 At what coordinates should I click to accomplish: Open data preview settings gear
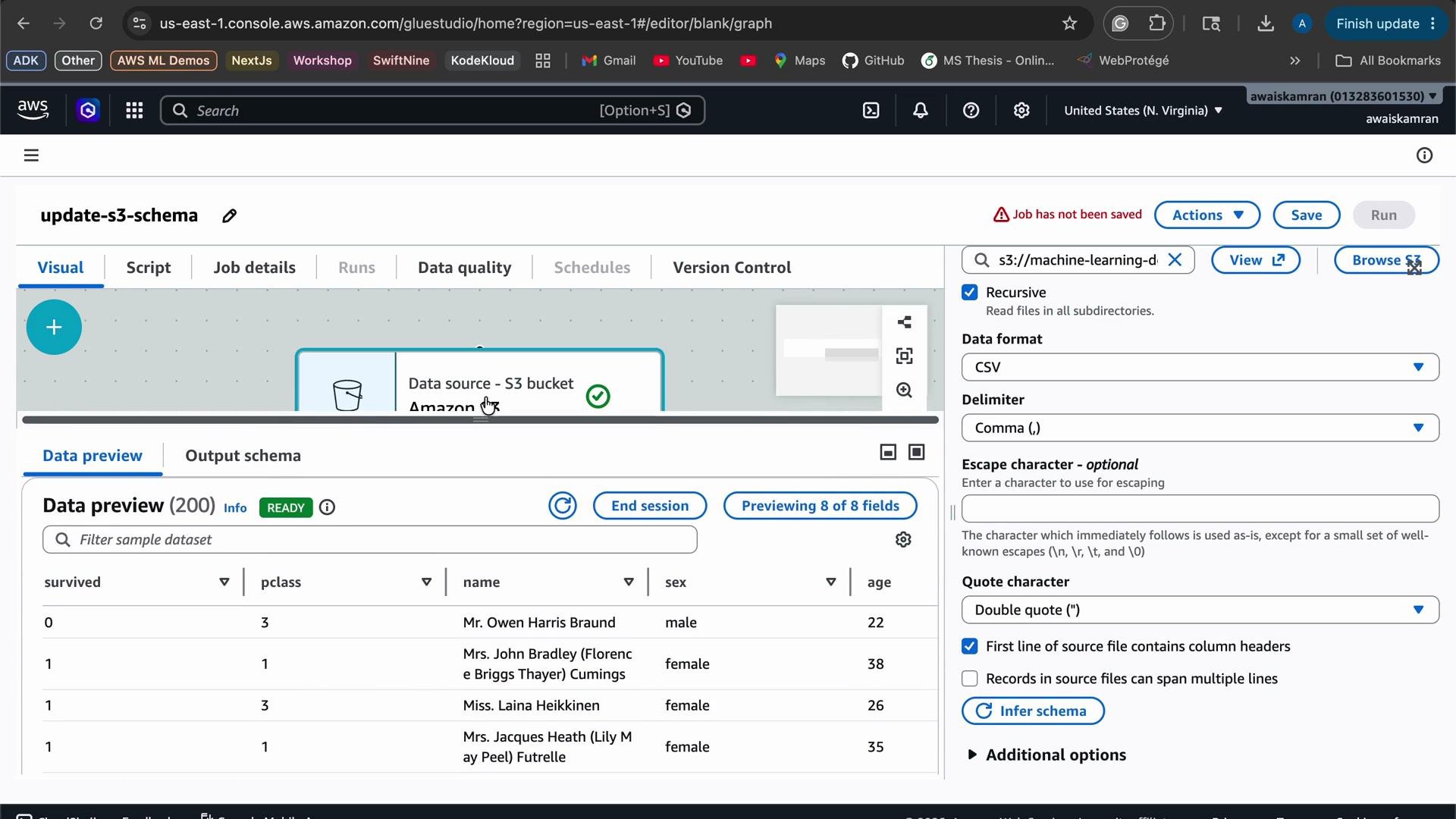tap(903, 539)
